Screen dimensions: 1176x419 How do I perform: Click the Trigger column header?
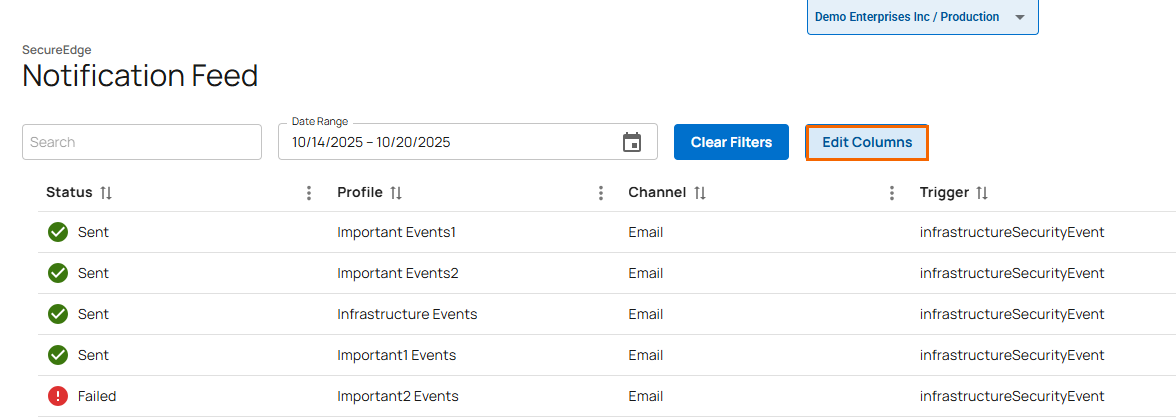(944, 193)
